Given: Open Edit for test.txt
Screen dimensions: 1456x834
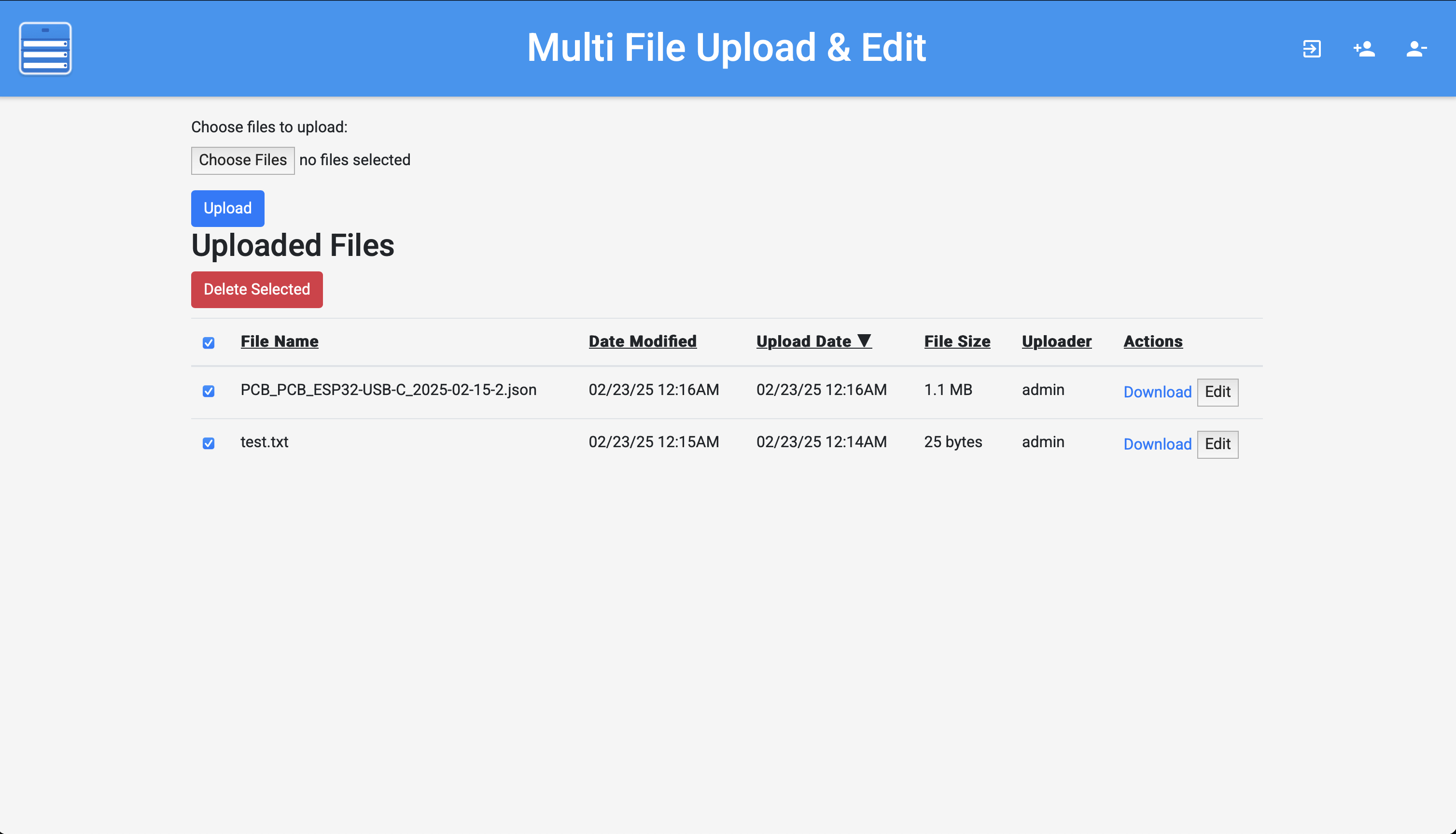Looking at the screenshot, I should click(x=1217, y=444).
